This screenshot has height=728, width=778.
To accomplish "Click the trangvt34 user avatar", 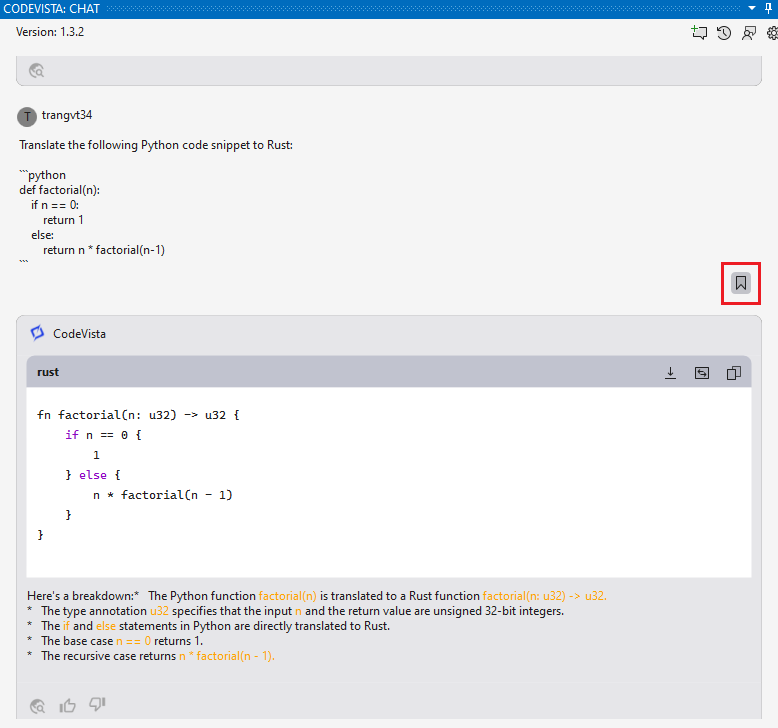I will coord(27,117).
